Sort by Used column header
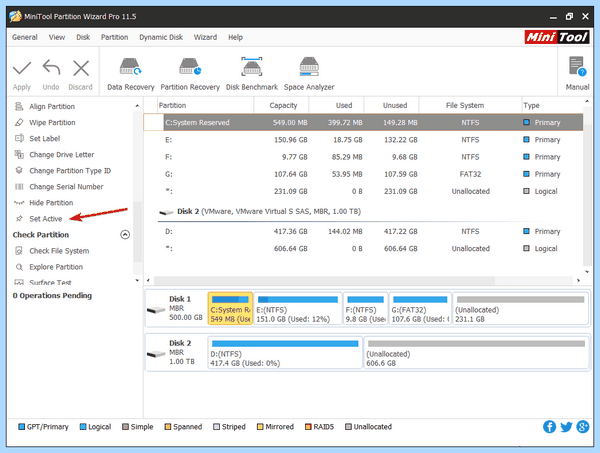Image resolution: width=600 pixels, height=453 pixels. pyautogui.click(x=337, y=105)
